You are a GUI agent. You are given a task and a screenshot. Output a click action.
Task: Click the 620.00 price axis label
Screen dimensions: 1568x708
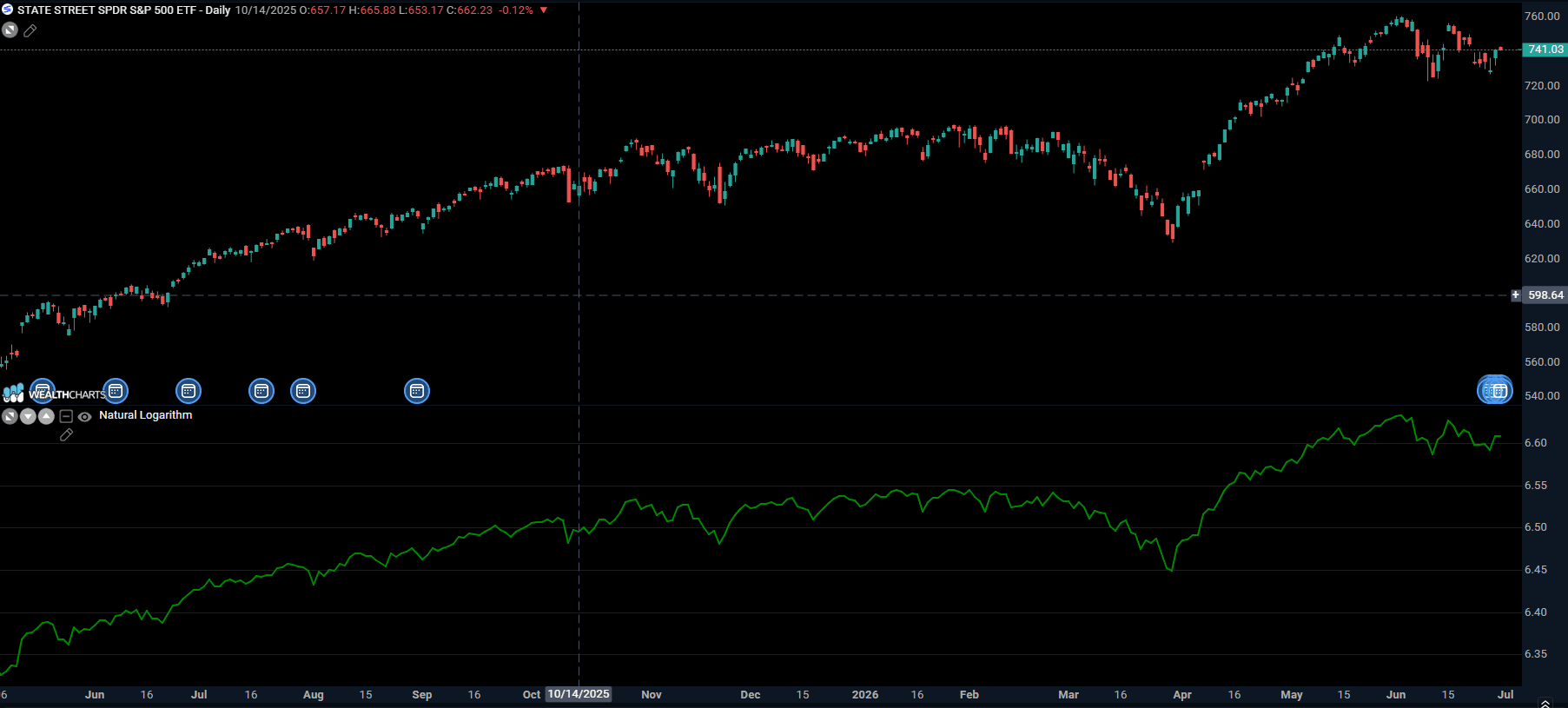pyautogui.click(x=1542, y=259)
